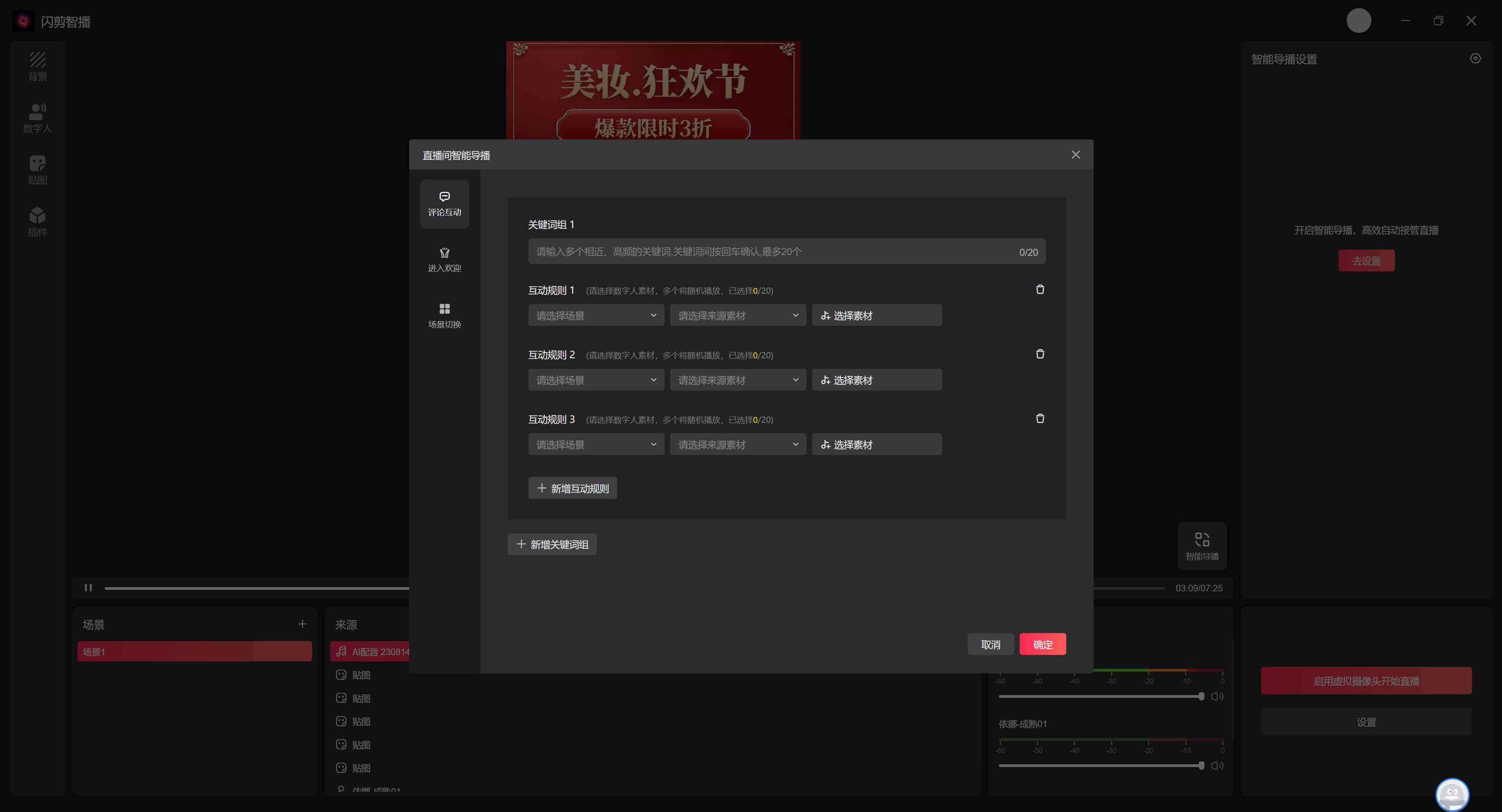Close the 直播间智能导播 dialog

tap(1075, 154)
